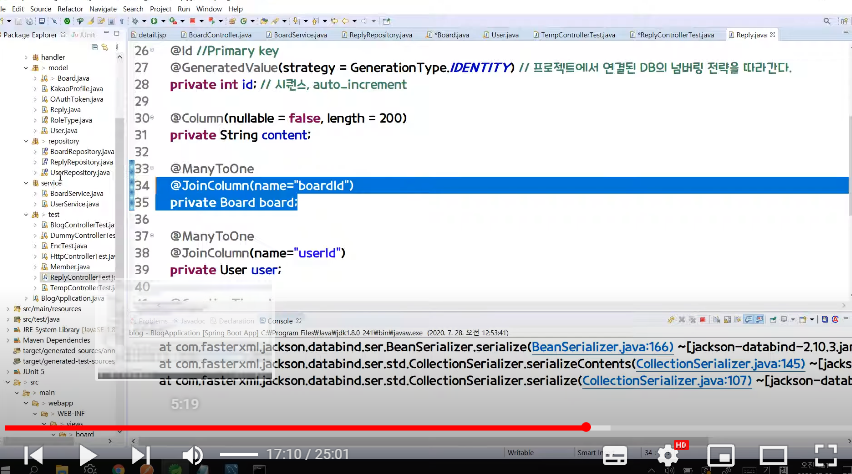Viewport: 852px width, 474px height.
Task: Collapse the webapp folder node
Action: [26, 403]
